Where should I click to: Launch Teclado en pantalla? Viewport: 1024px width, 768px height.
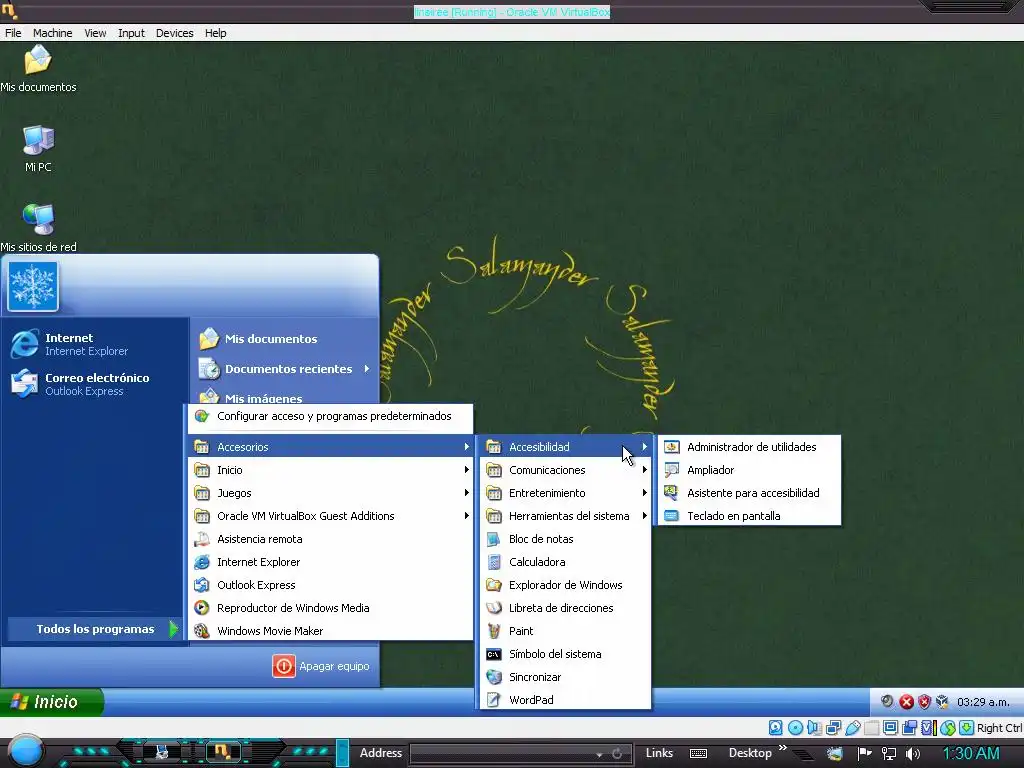pyautogui.click(x=750, y=516)
